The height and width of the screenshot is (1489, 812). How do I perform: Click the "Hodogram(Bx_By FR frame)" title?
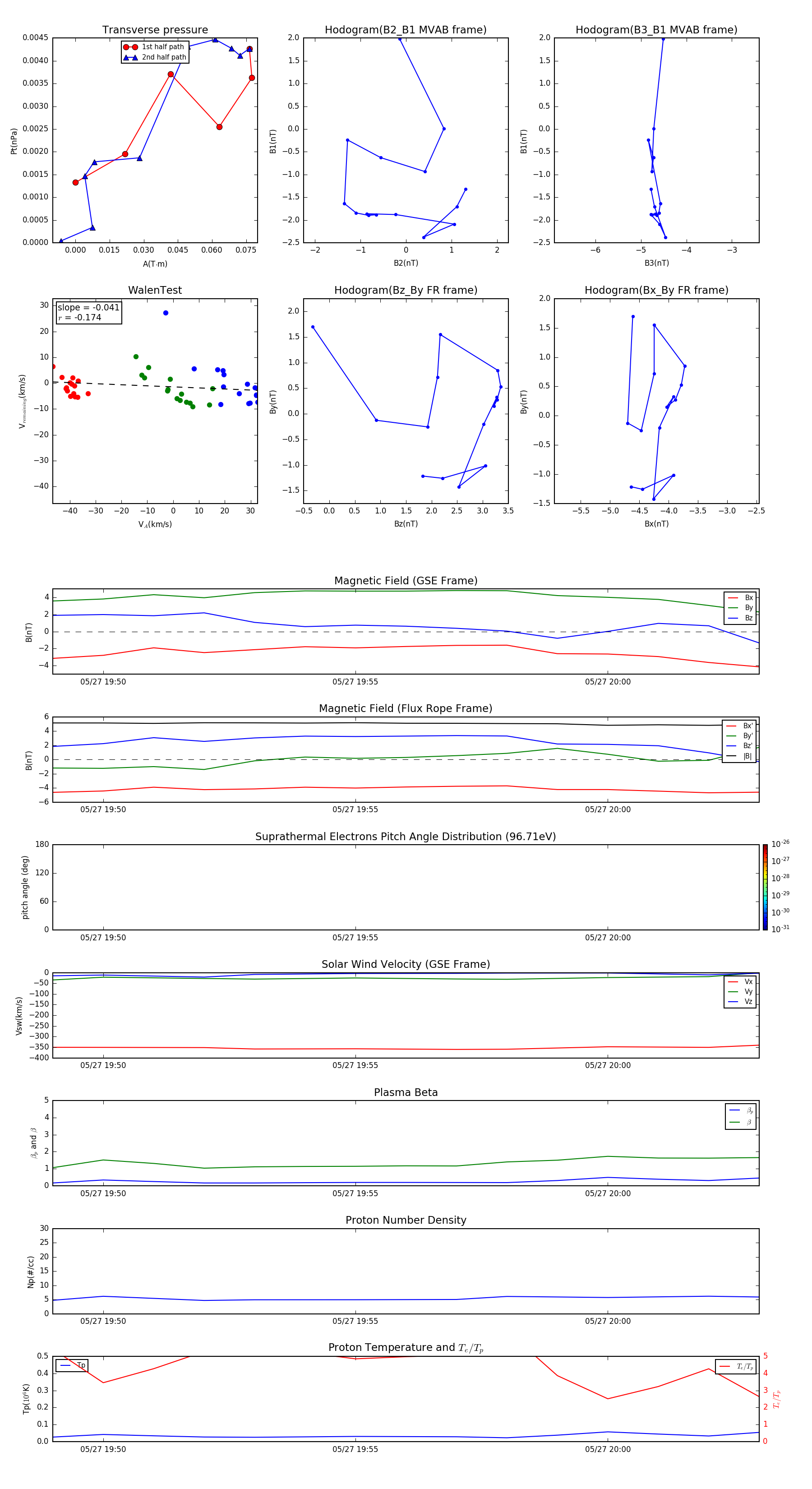(x=656, y=290)
